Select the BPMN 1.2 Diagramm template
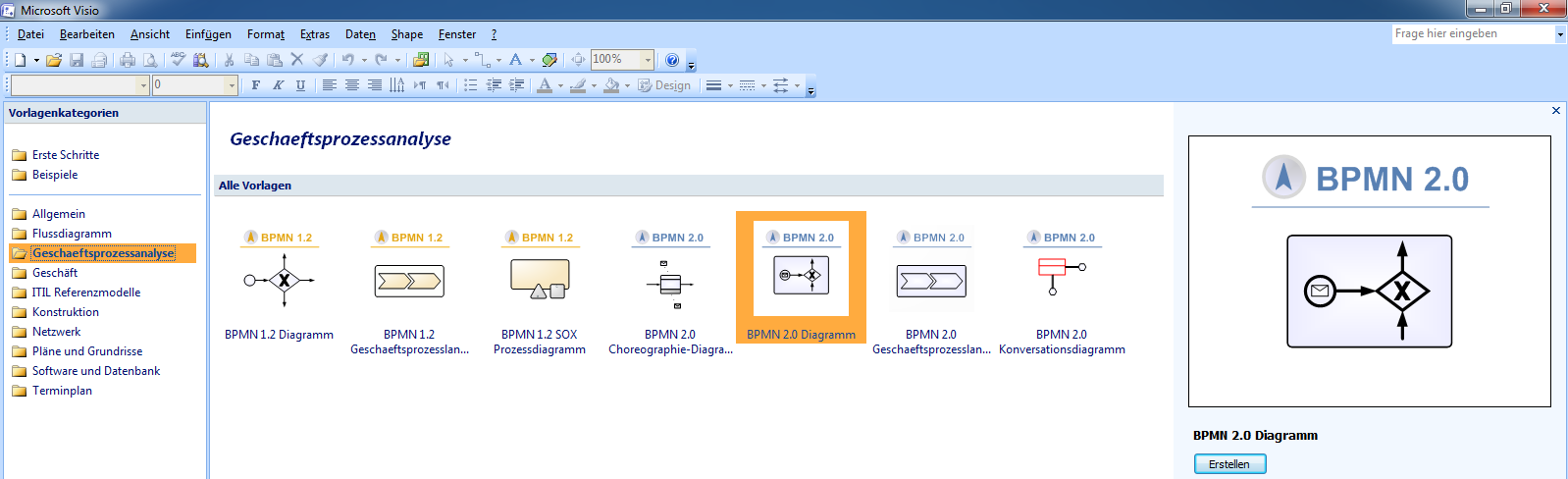Viewport: 1568px width, 479px height. (x=279, y=286)
